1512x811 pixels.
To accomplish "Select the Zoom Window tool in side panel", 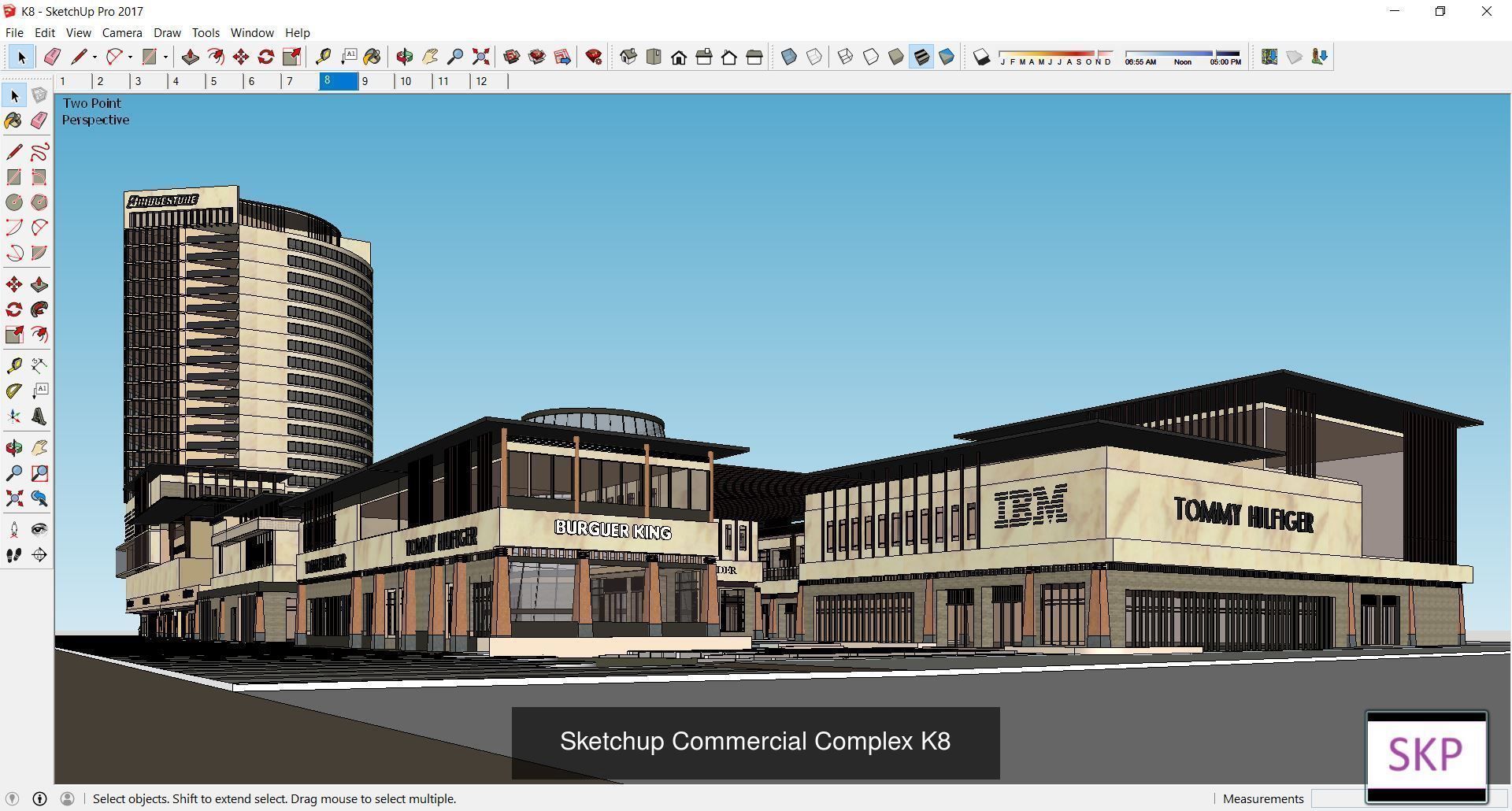I will (39, 473).
